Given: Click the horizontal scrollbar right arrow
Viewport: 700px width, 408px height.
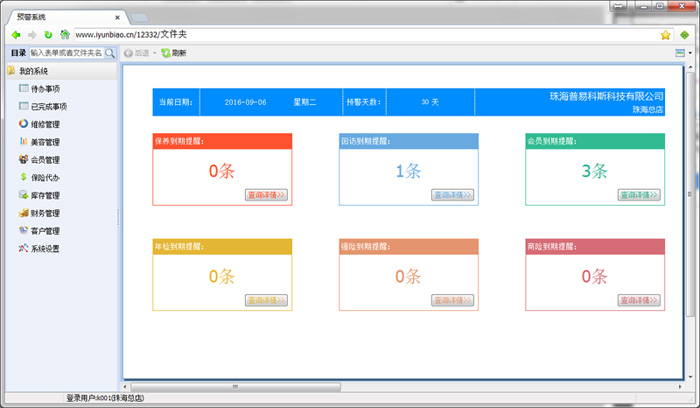Looking at the screenshot, I should (x=680, y=387).
